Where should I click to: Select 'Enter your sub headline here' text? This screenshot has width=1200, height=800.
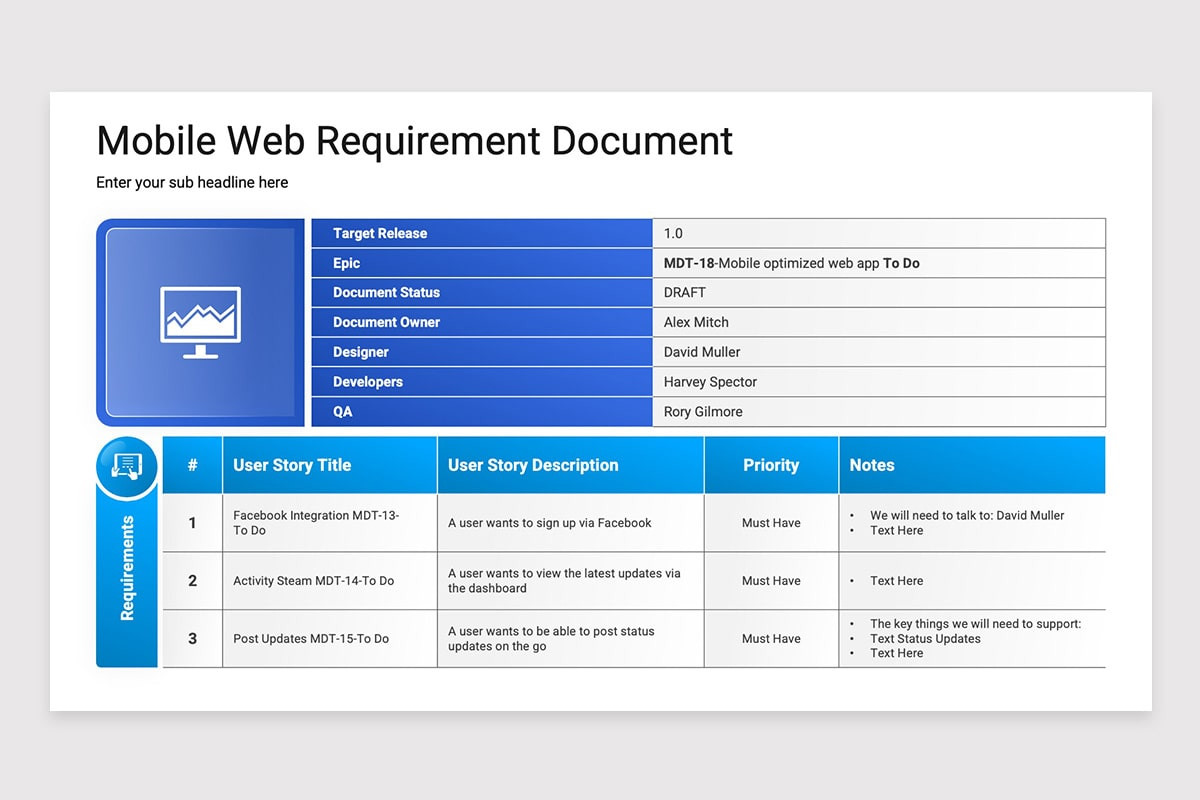192,182
